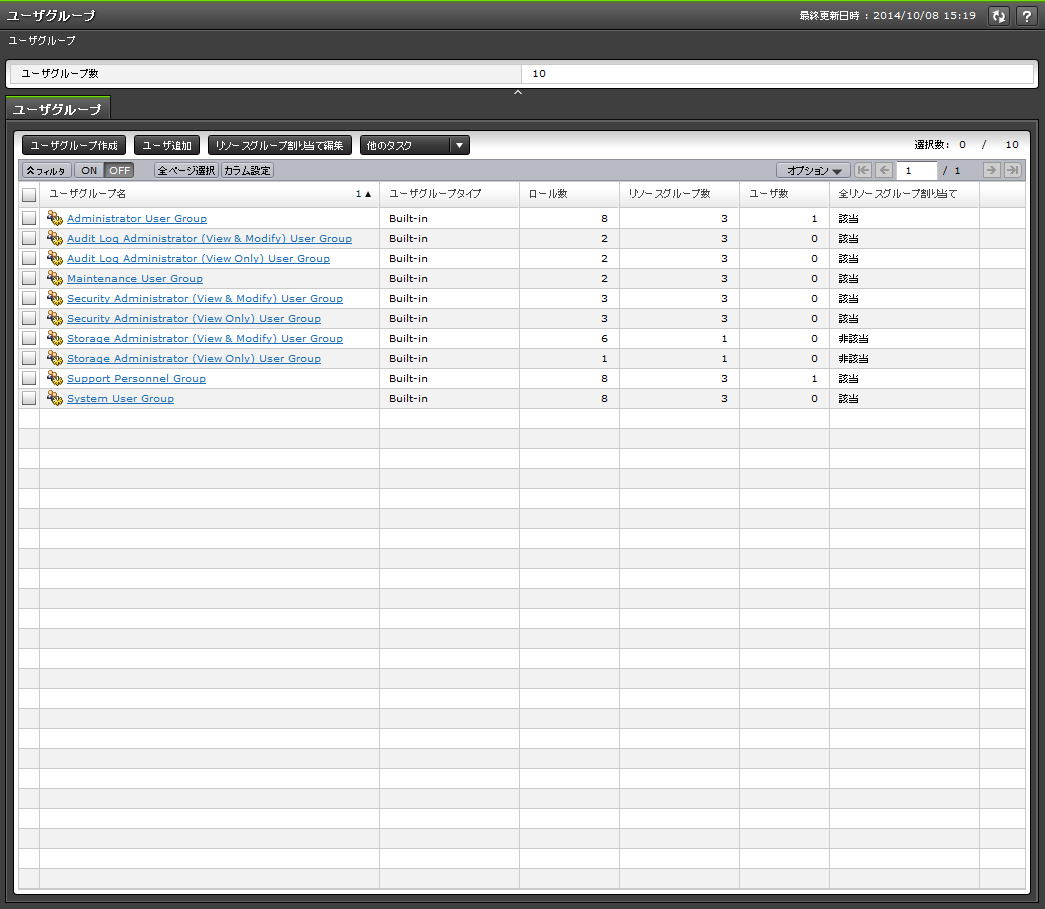Collapse the summary panel with the chevron

coord(518,92)
